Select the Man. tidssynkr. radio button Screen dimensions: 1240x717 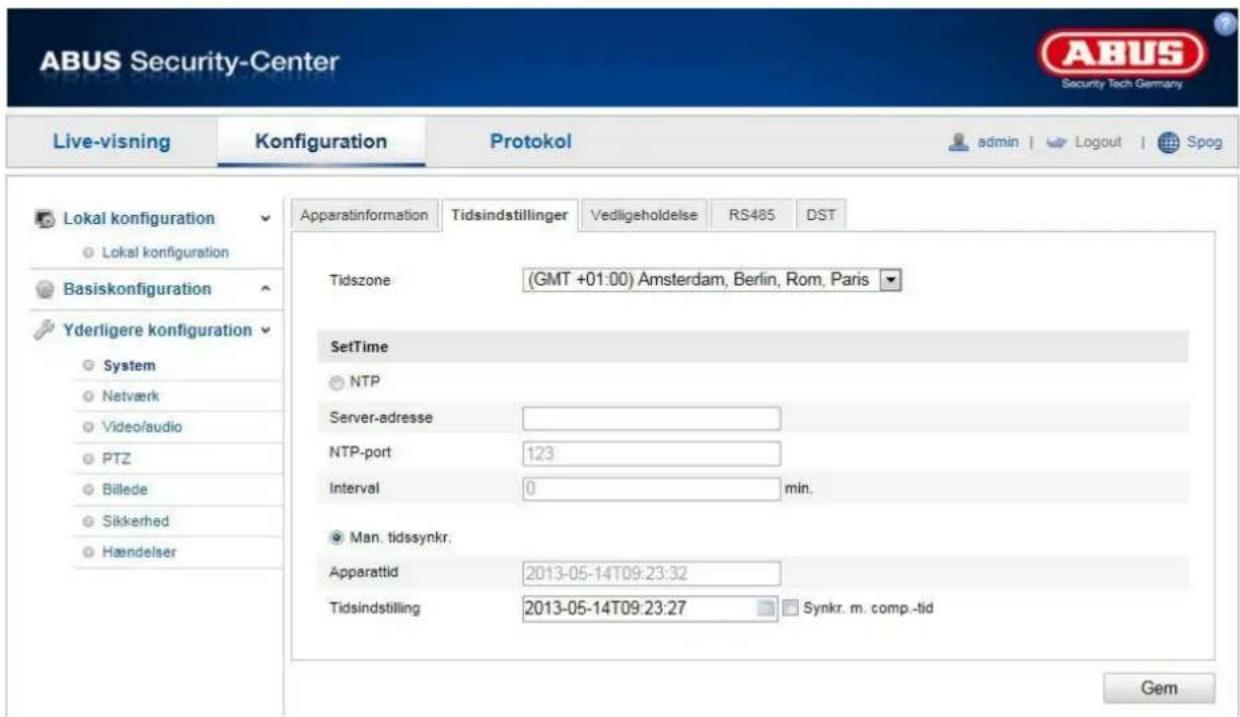tap(335, 537)
